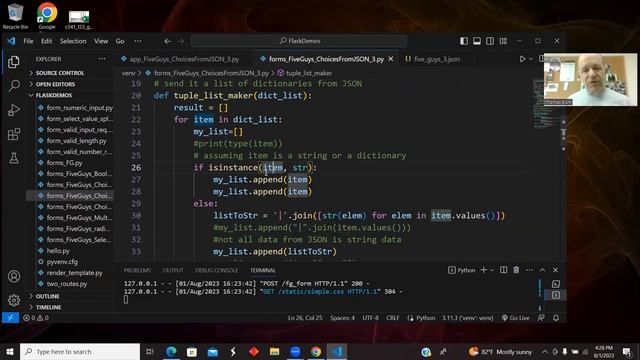Switch to app_FiveGuys_ChoicesFromJSON_3.py tab
Screen dimensions: 640x360
[183, 59]
